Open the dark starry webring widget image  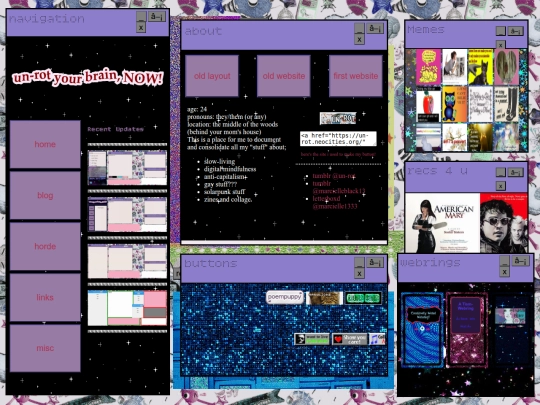point(510,316)
